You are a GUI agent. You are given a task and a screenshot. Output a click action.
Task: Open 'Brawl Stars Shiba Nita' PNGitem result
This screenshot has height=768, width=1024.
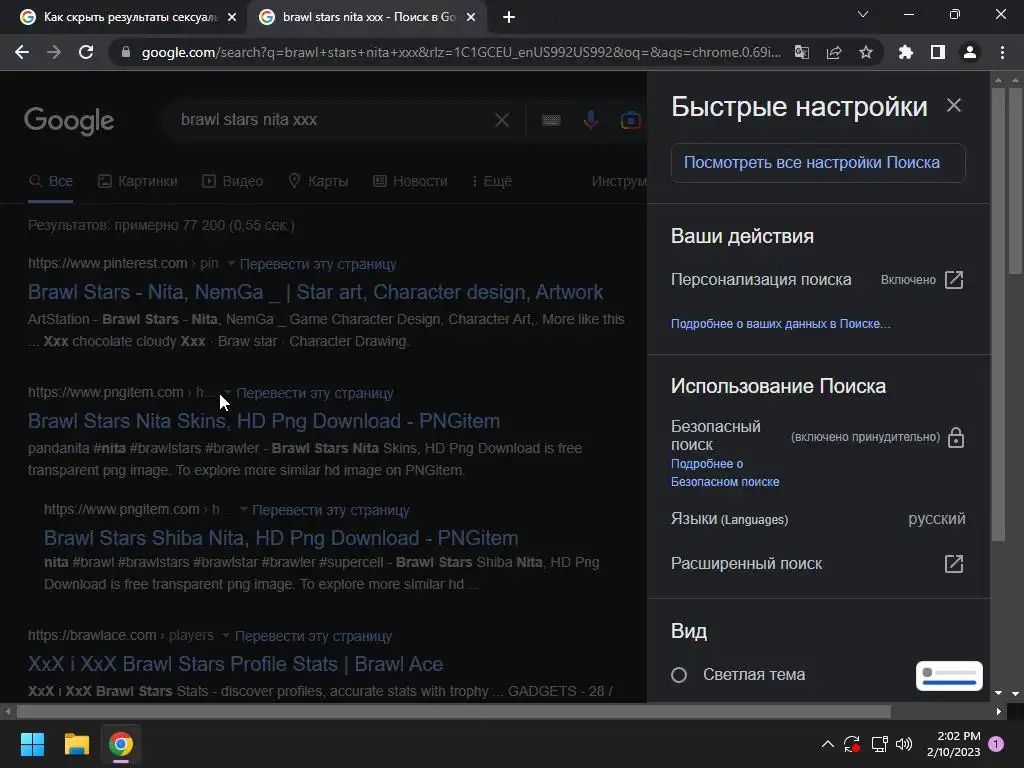point(281,538)
